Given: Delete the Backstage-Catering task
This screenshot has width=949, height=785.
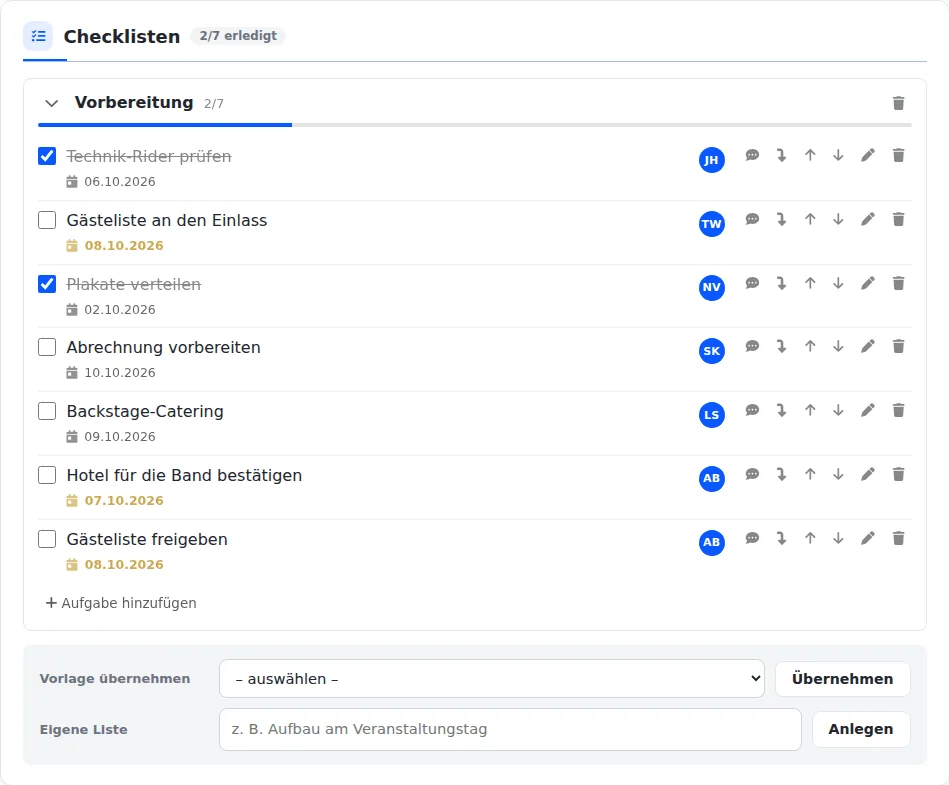Looking at the screenshot, I should 899,410.
